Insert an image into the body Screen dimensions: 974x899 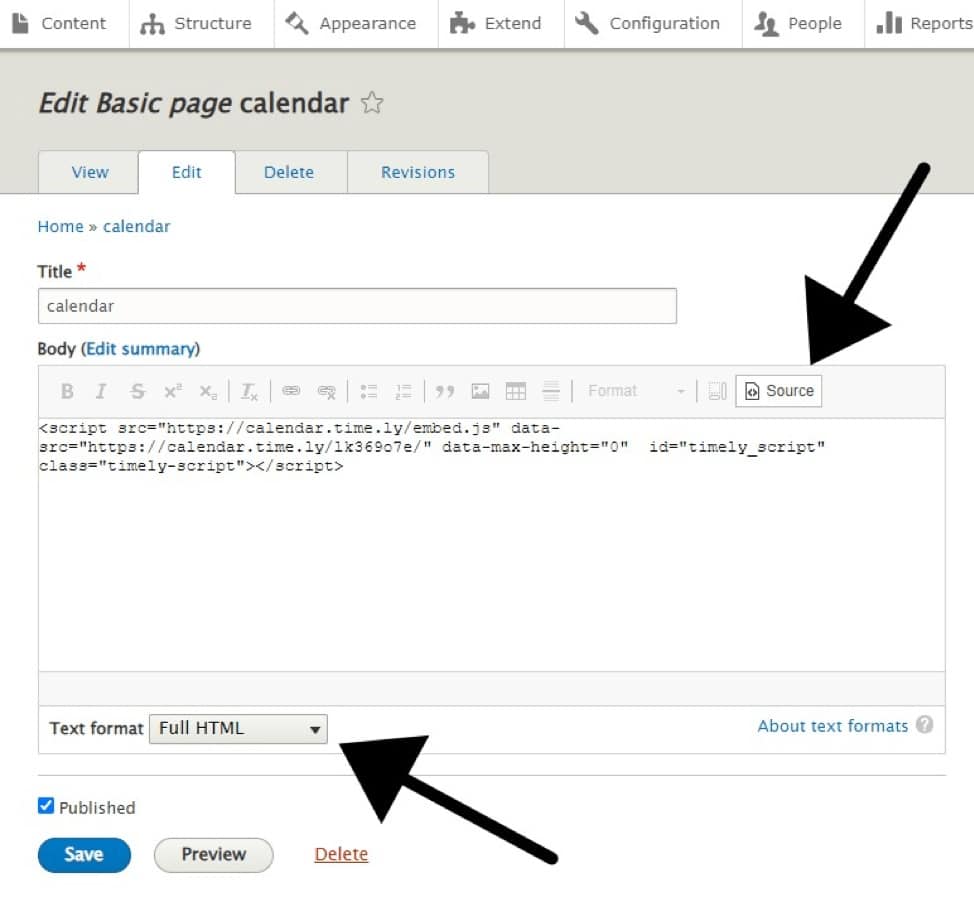(x=480, y=391)
